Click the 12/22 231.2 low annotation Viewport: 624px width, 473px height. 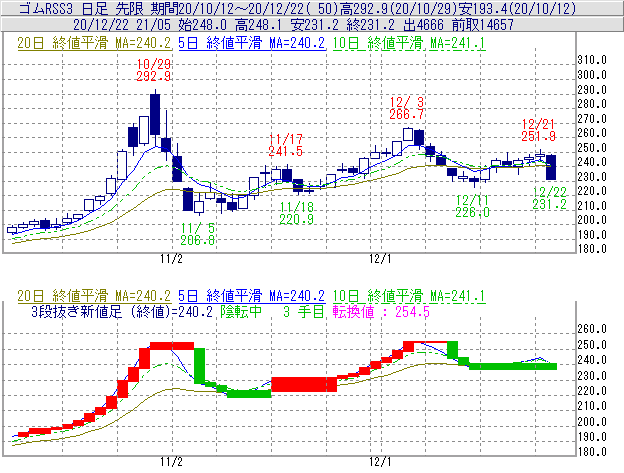[550, 198]
